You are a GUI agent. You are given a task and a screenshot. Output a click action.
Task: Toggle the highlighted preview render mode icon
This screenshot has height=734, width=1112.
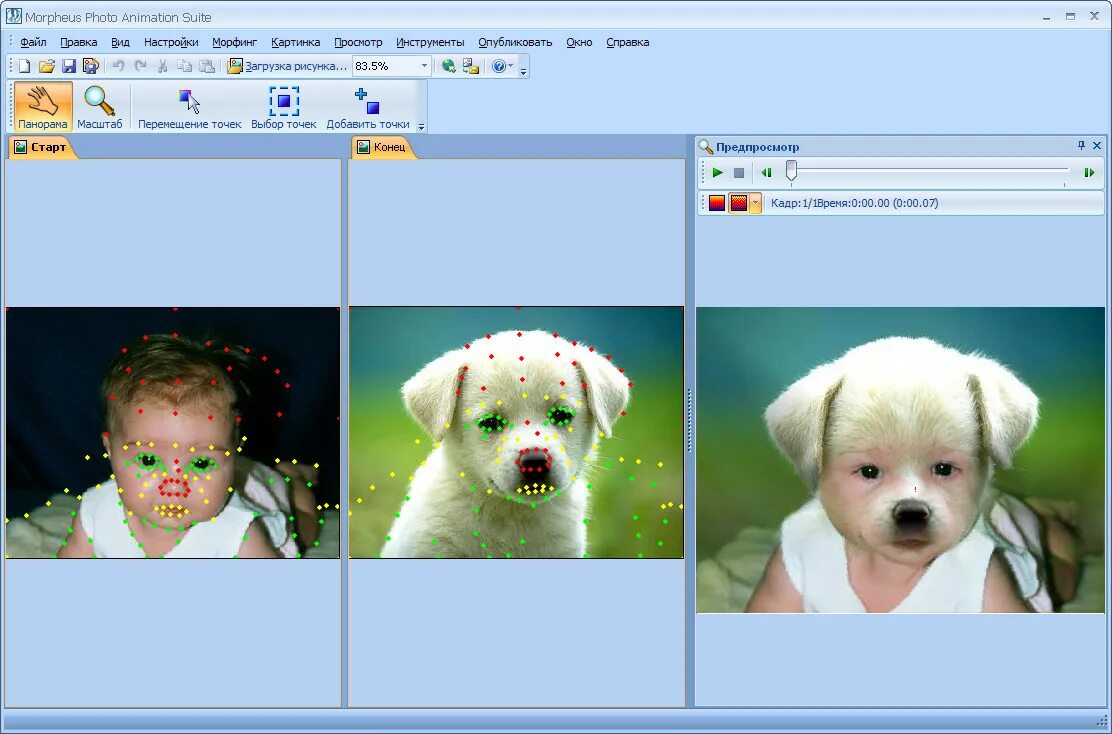tap(739, 203)
